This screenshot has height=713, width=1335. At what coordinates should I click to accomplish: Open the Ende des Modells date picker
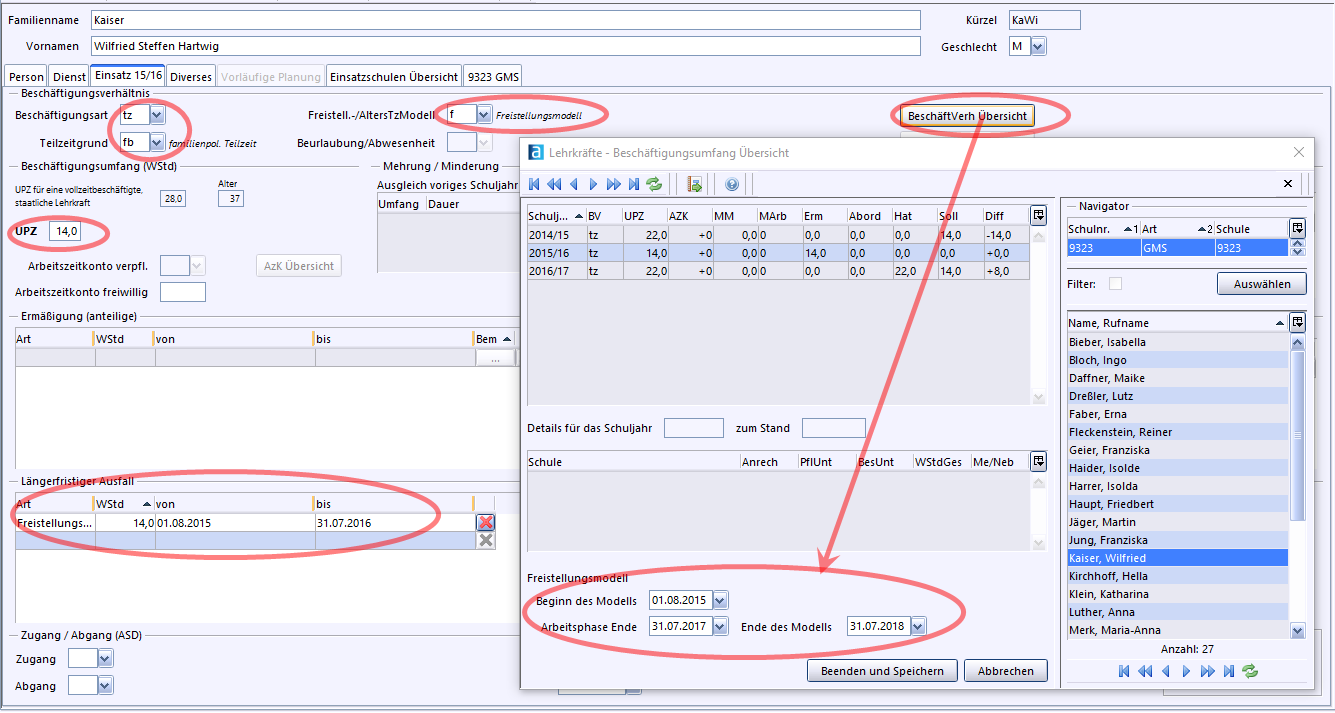(918, 627)
